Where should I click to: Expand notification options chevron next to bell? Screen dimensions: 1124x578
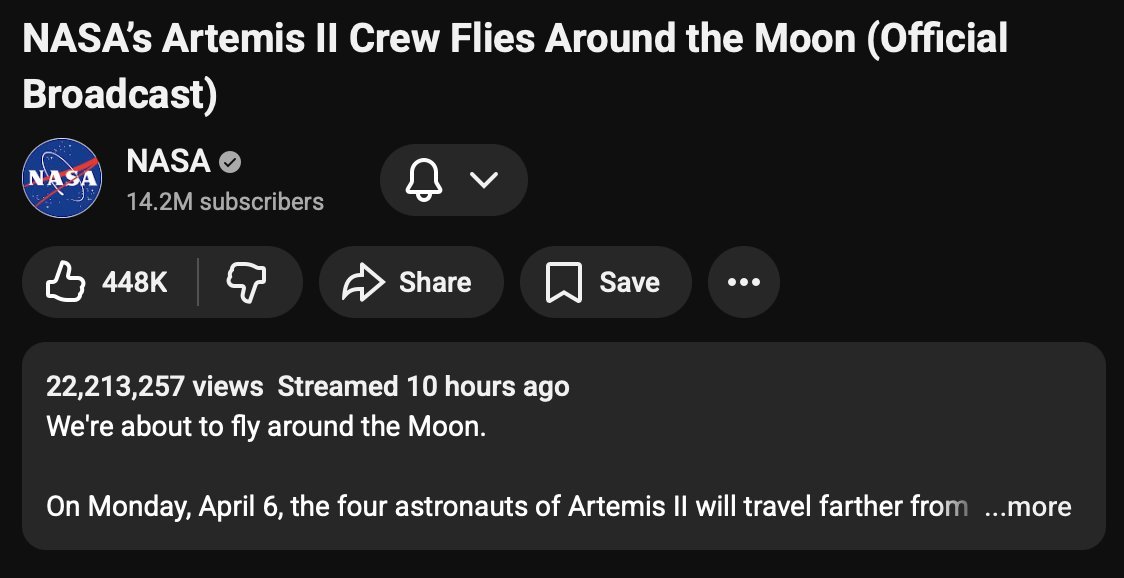[x=483, y=180]
